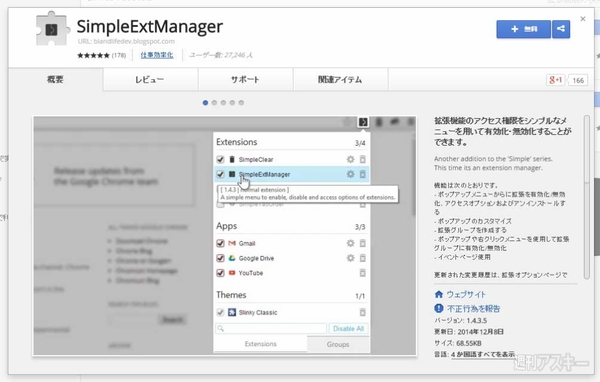Click trash icon for Google Drive
Image resolution: width=600 pixels, height=382 pixels.
[363, 258]
